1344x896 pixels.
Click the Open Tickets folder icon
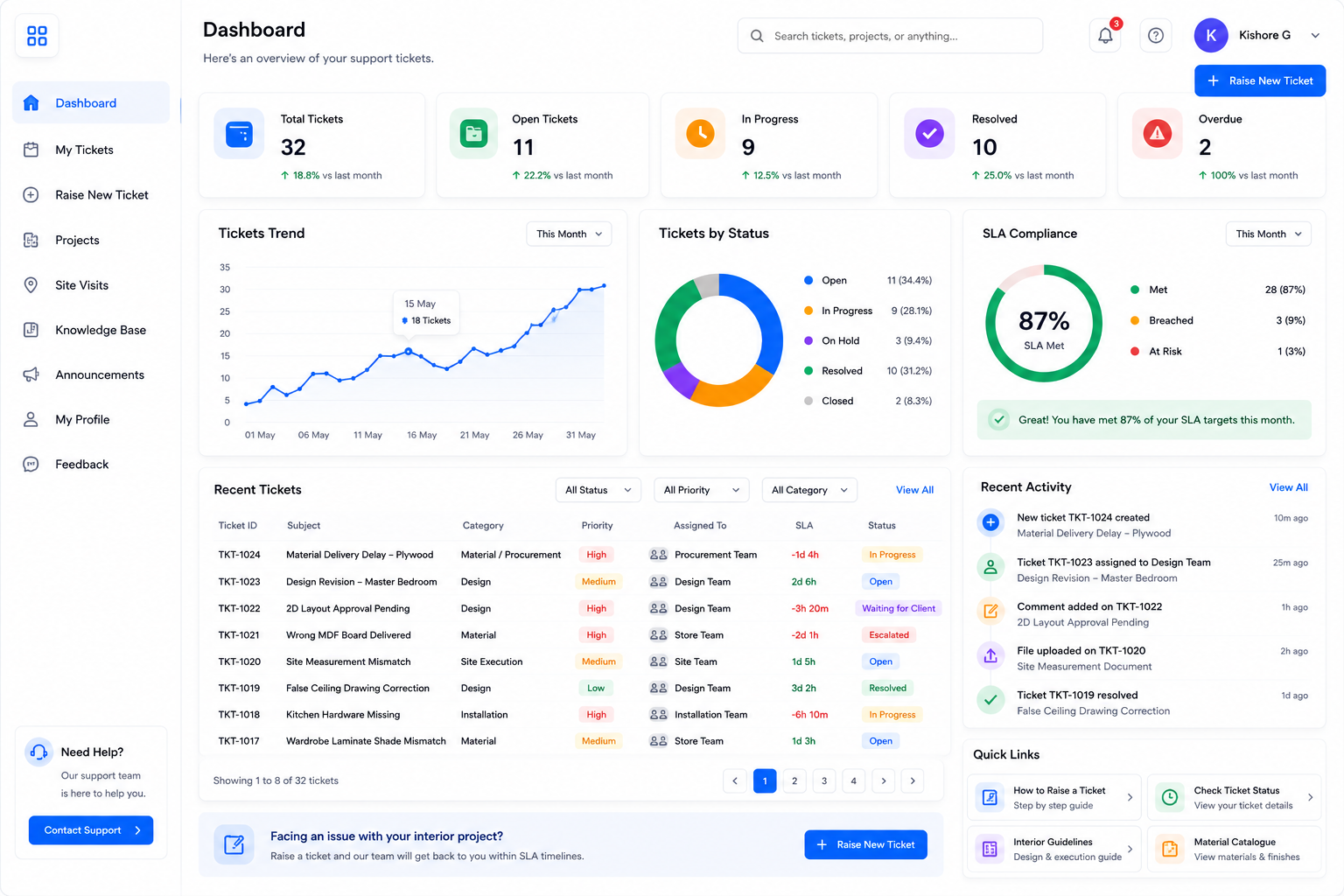click(x=473, y=134)
